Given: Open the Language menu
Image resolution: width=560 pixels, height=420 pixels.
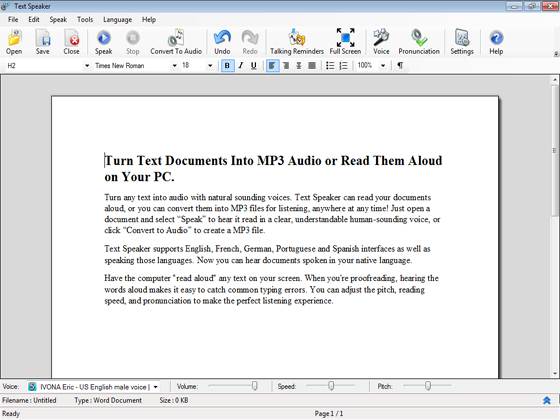Looking at the screenshot, I should pos(118,20).
